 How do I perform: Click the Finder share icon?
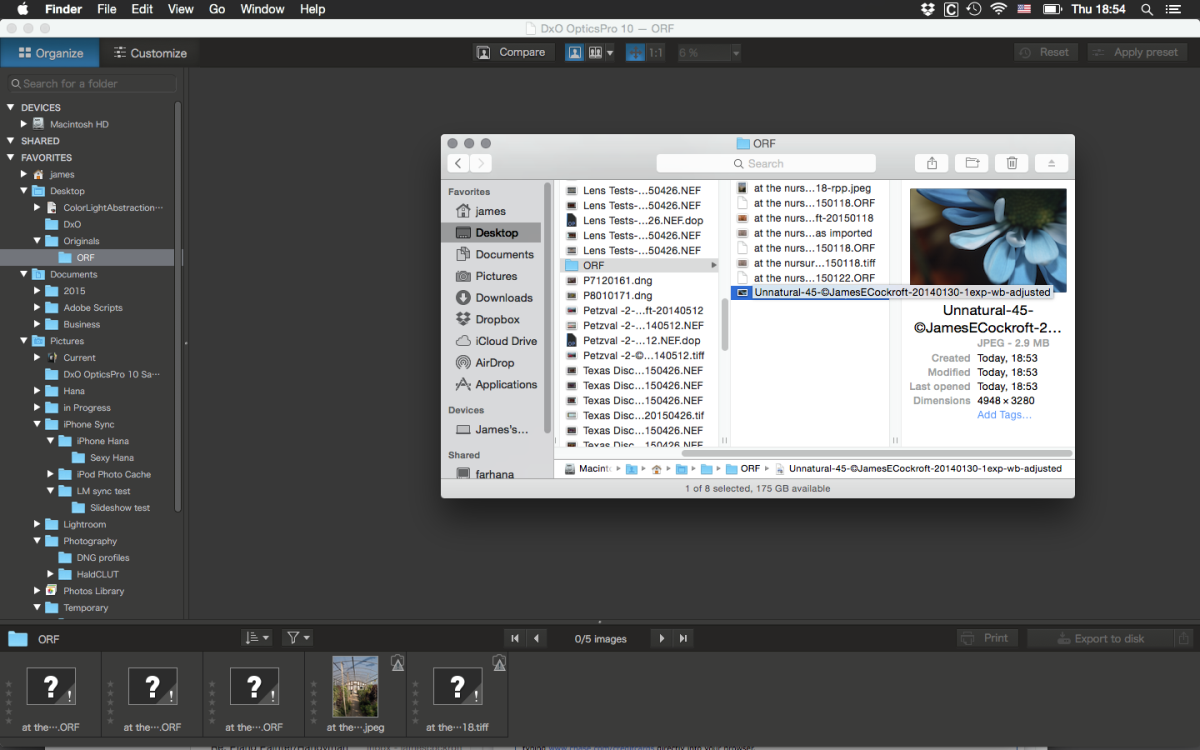click(x=931, y=163)
